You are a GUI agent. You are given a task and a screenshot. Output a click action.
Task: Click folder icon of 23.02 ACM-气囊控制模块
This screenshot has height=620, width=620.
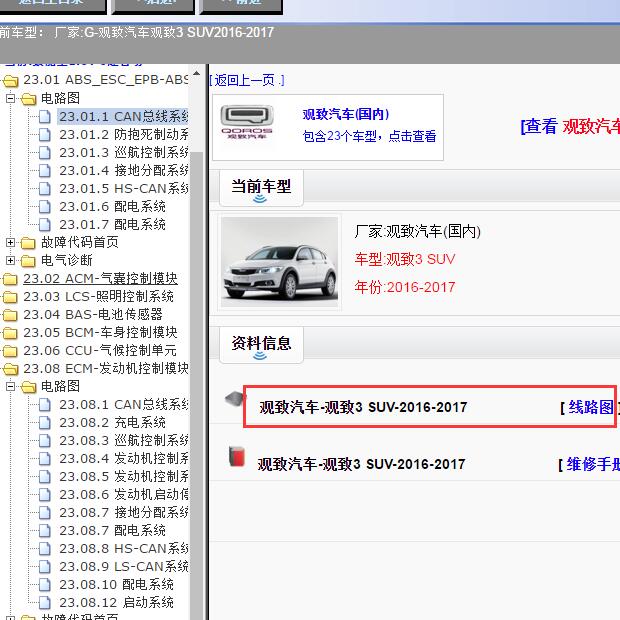point(11,279)
